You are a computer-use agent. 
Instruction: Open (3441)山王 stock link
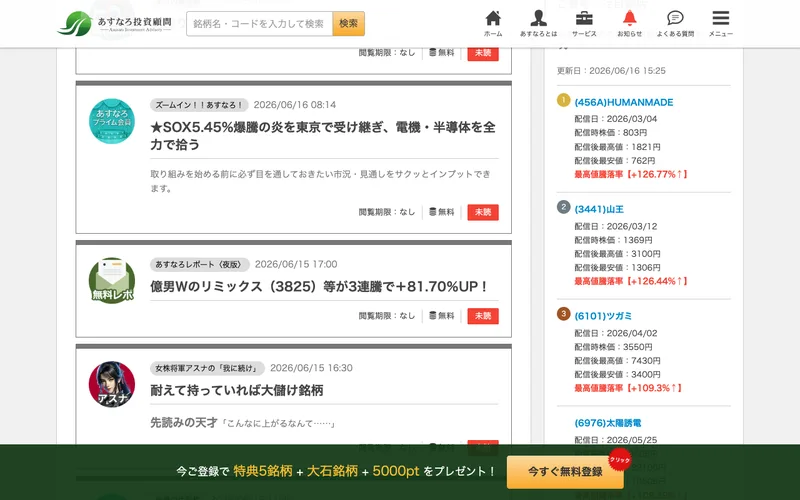click(599, 209)
